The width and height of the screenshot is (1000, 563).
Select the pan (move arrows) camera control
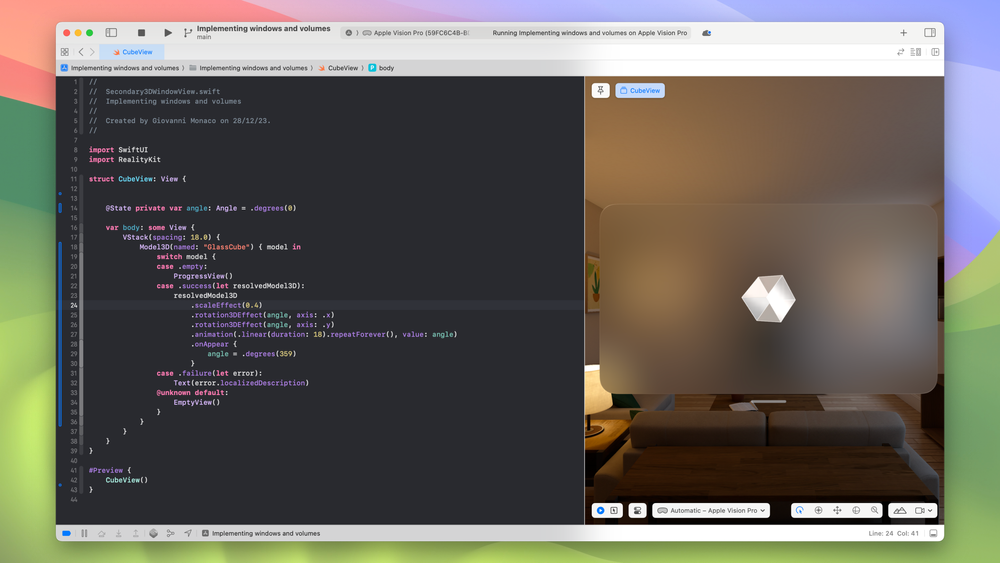(837, 510)
